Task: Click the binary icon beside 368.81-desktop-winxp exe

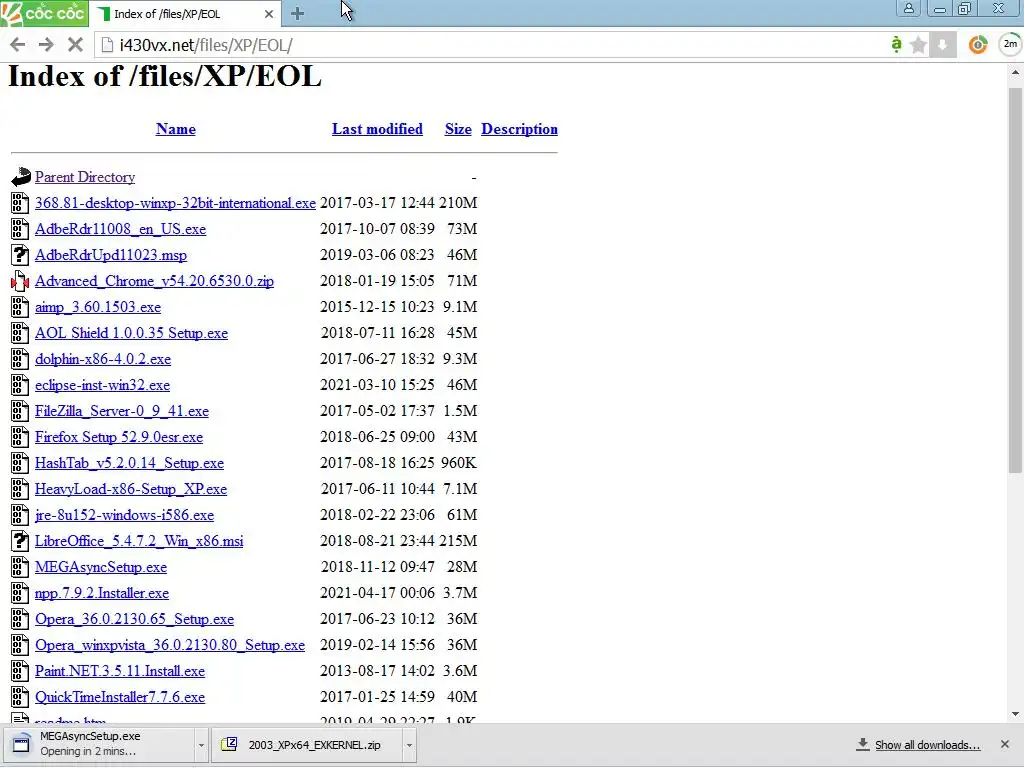Action: click(x=20, y=203)
